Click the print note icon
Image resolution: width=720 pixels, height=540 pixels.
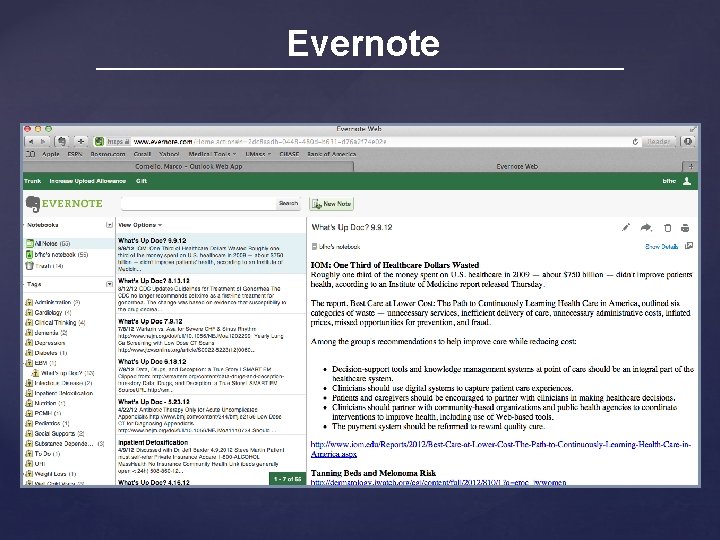point(685,228)
